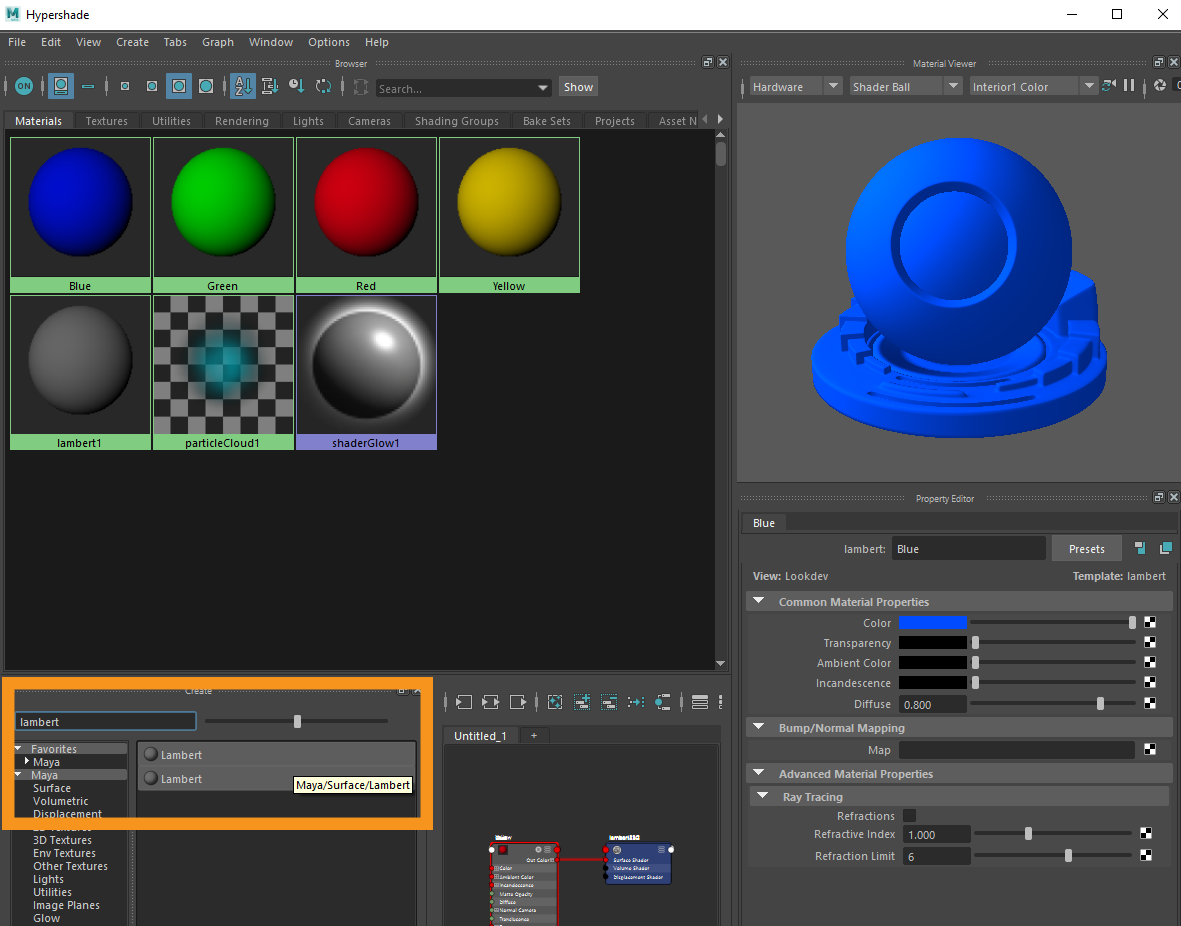Switch to the Textures tab

pos(106,121)
